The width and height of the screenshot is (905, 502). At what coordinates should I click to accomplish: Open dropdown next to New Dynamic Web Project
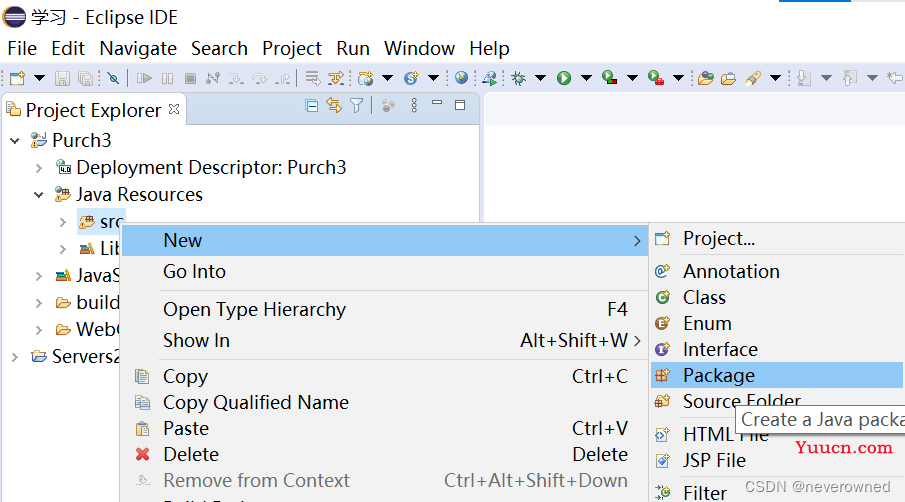pos(387,78)
